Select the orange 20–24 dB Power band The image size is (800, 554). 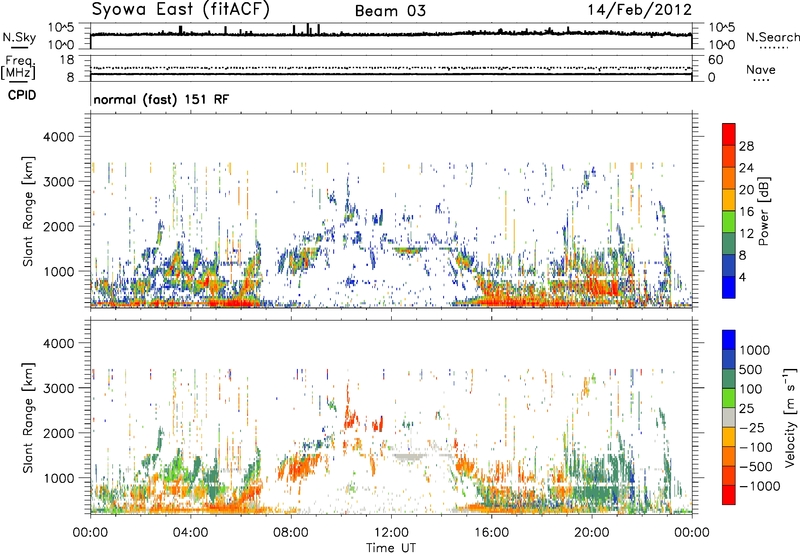(729, 178)
